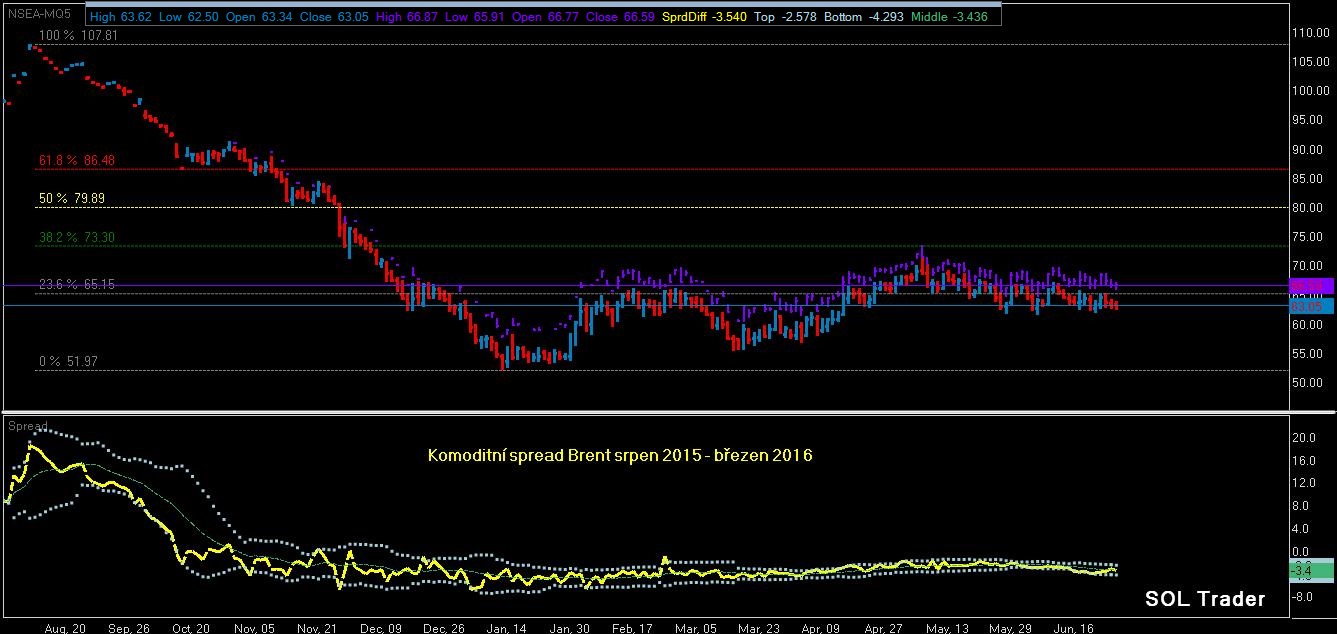Screen dimensions: 1337x634
Task: Click the Spread panel label
Action: coord(28,426)
